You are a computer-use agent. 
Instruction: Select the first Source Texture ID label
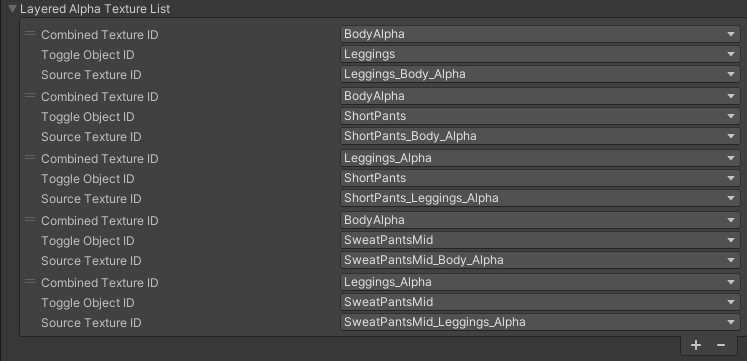pos(91,75)
